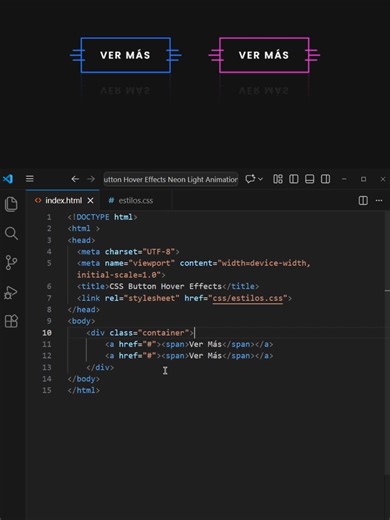Switch to the estilos.css tab
The height and width of the screenshot is (520, 390).
tap(136, 200)
